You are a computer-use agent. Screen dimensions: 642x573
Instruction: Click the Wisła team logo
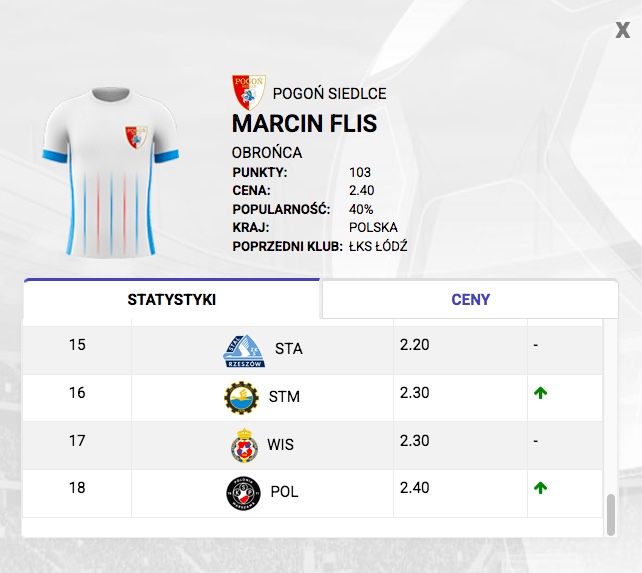244,444
